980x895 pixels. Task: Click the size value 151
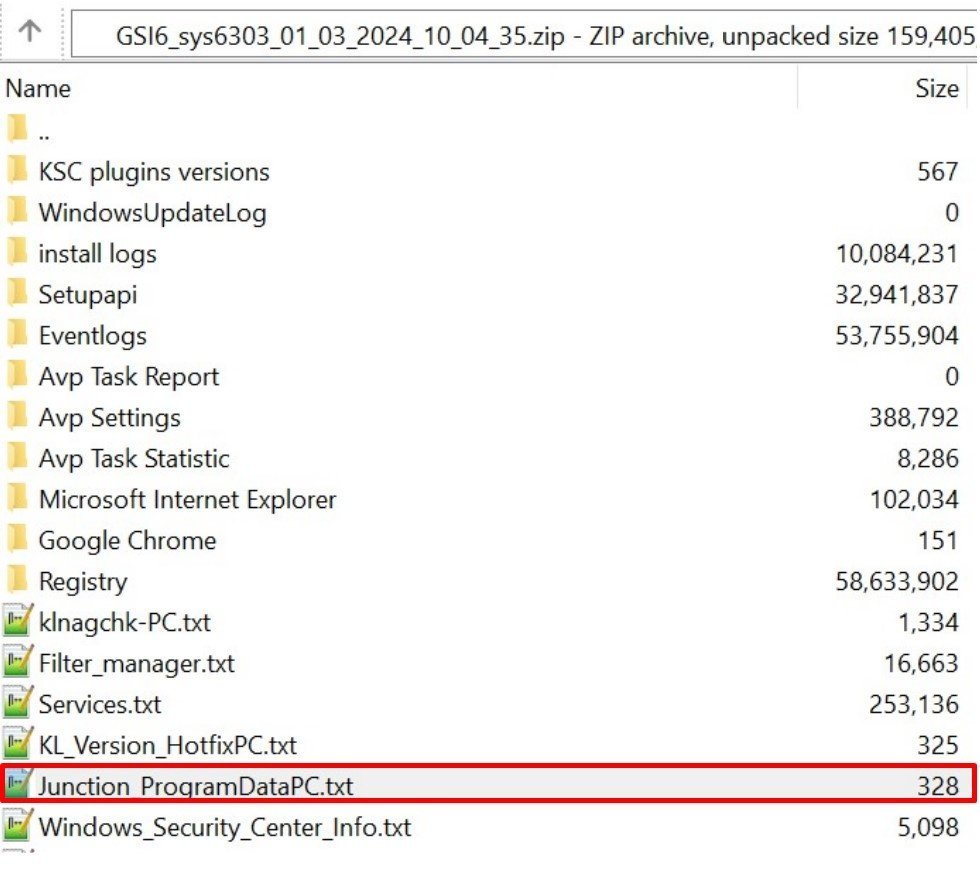coord(938,541)
